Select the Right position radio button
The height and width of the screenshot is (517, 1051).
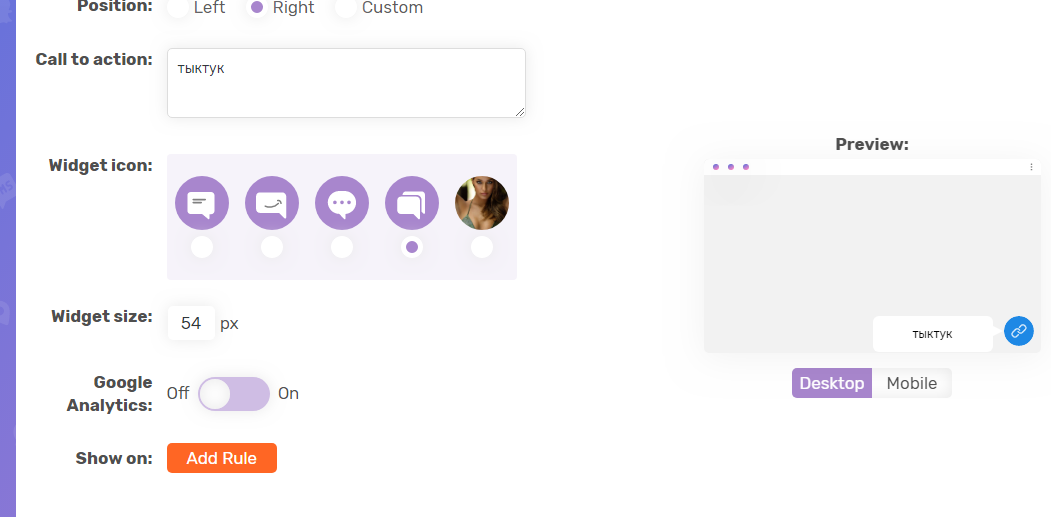click(x=258, y=8)
